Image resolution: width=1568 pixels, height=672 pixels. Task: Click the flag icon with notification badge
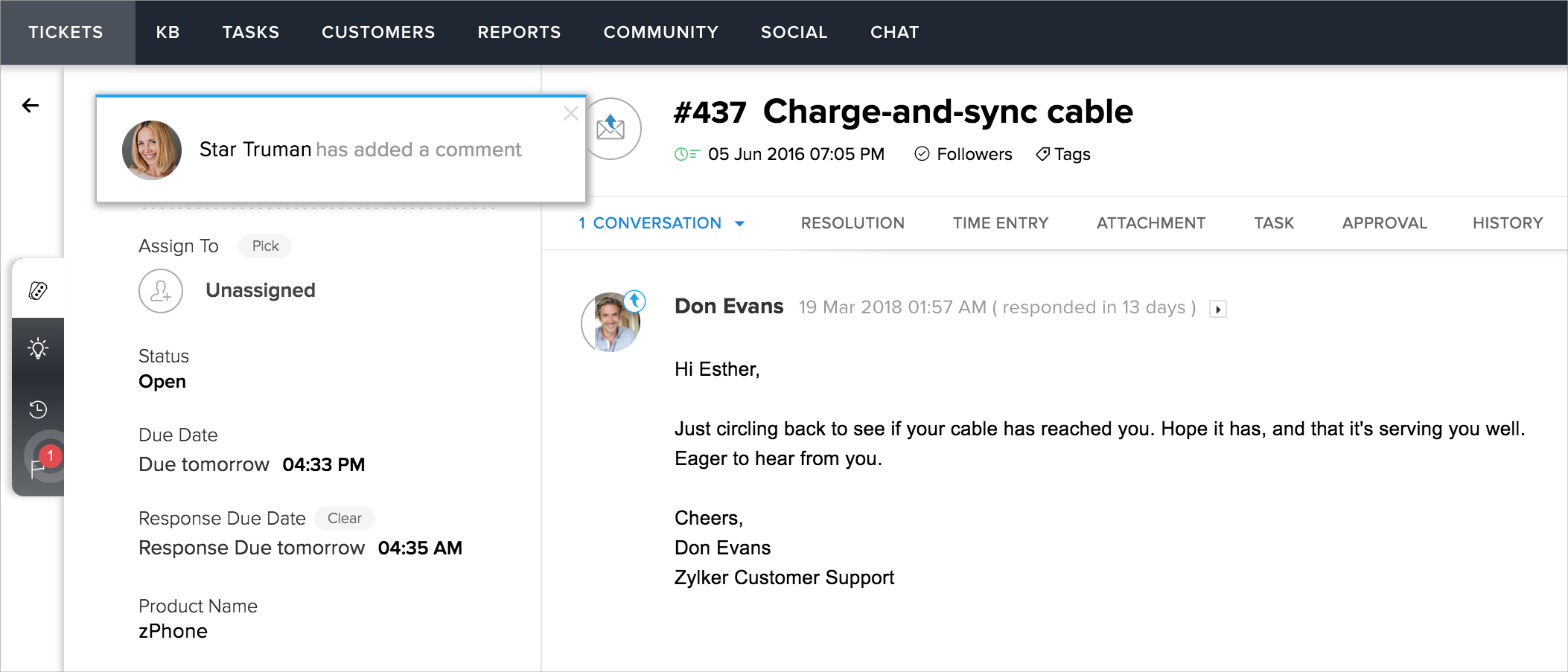(x=39, y=467)
